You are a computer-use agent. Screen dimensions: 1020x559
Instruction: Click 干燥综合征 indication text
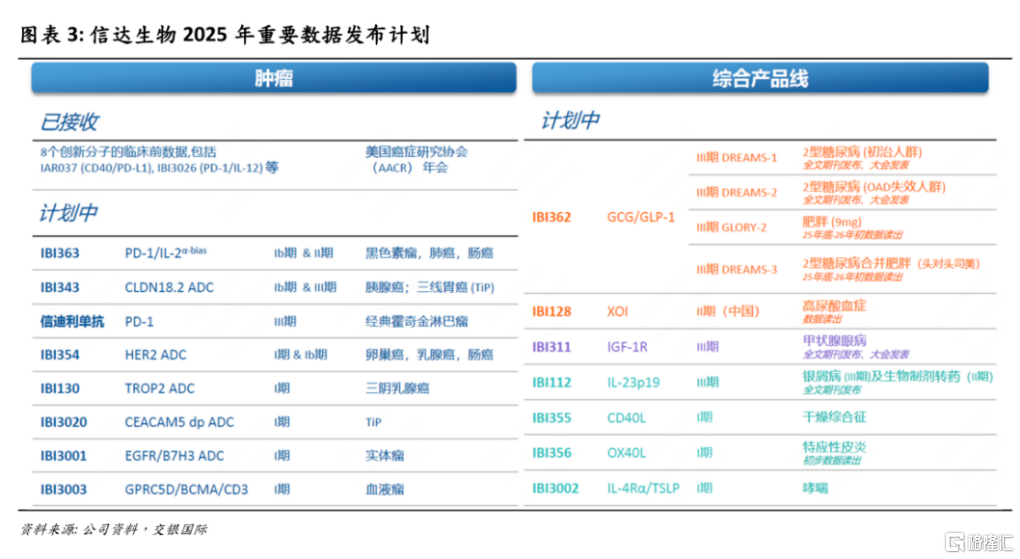click(x=834, y=418)
